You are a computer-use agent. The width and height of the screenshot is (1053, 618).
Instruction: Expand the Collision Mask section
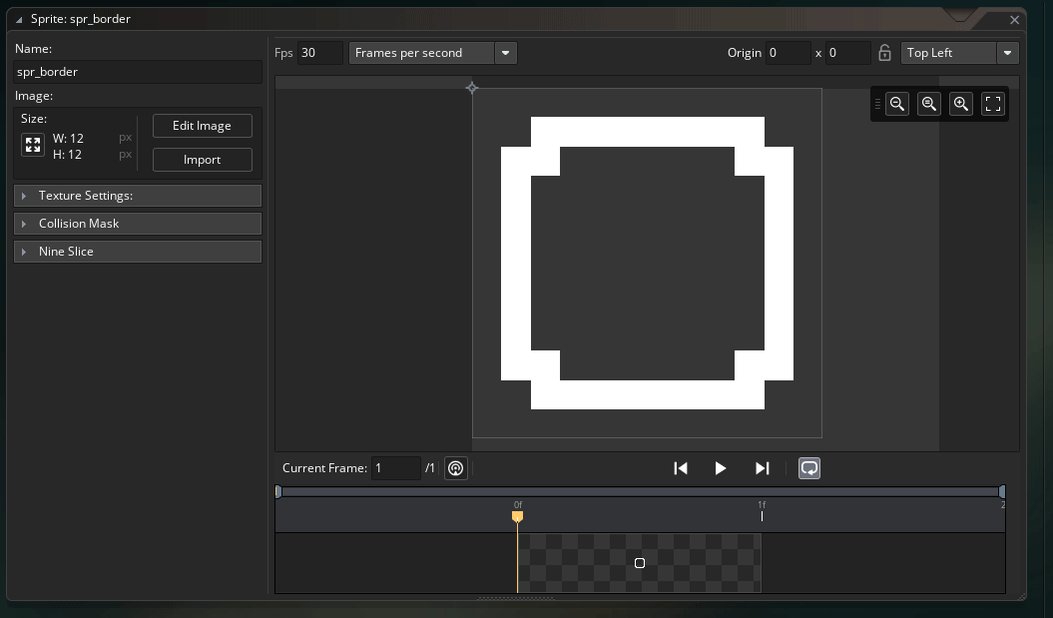point(138,224)
